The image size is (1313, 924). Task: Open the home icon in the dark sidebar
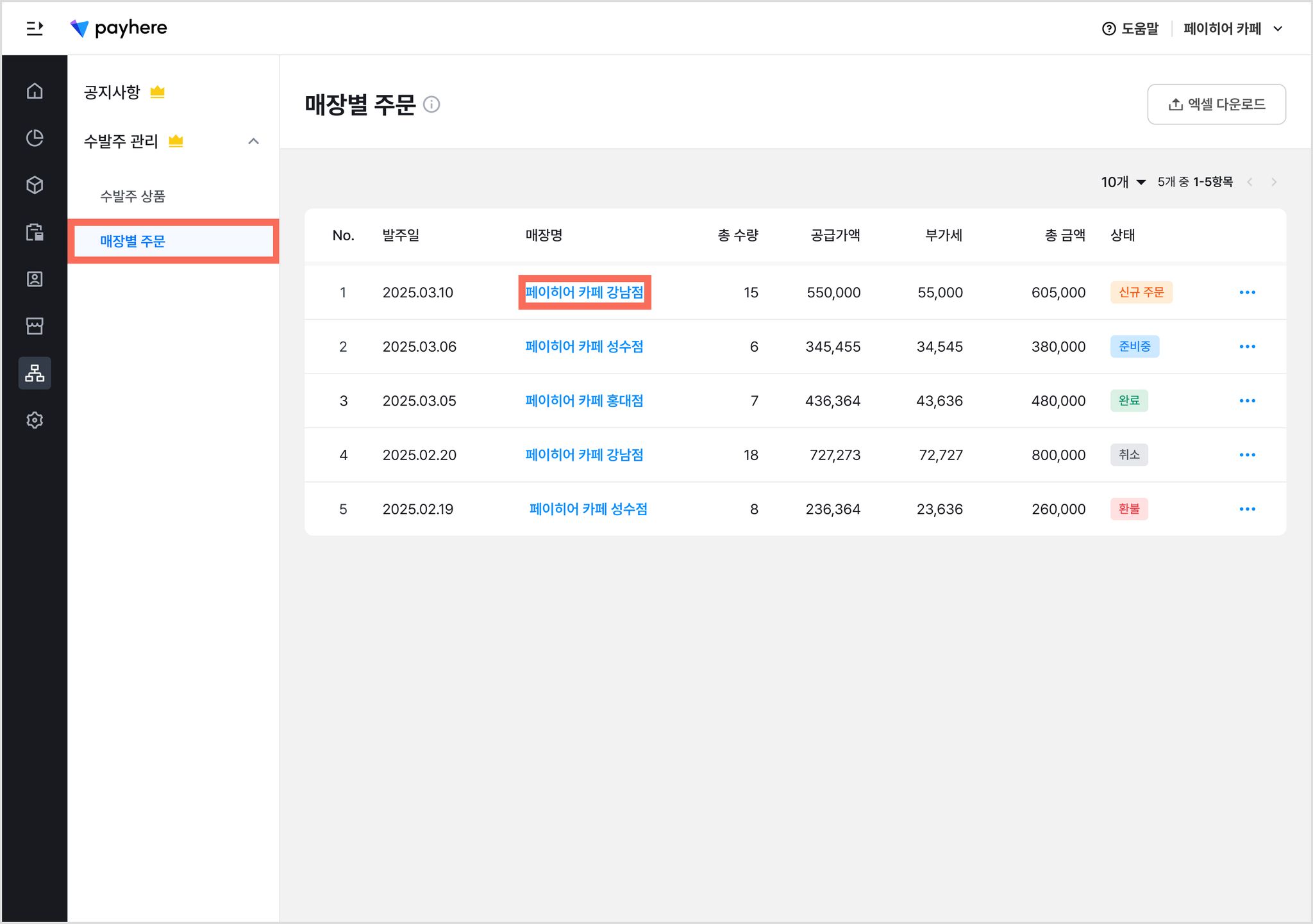click(x=35, y=91)
